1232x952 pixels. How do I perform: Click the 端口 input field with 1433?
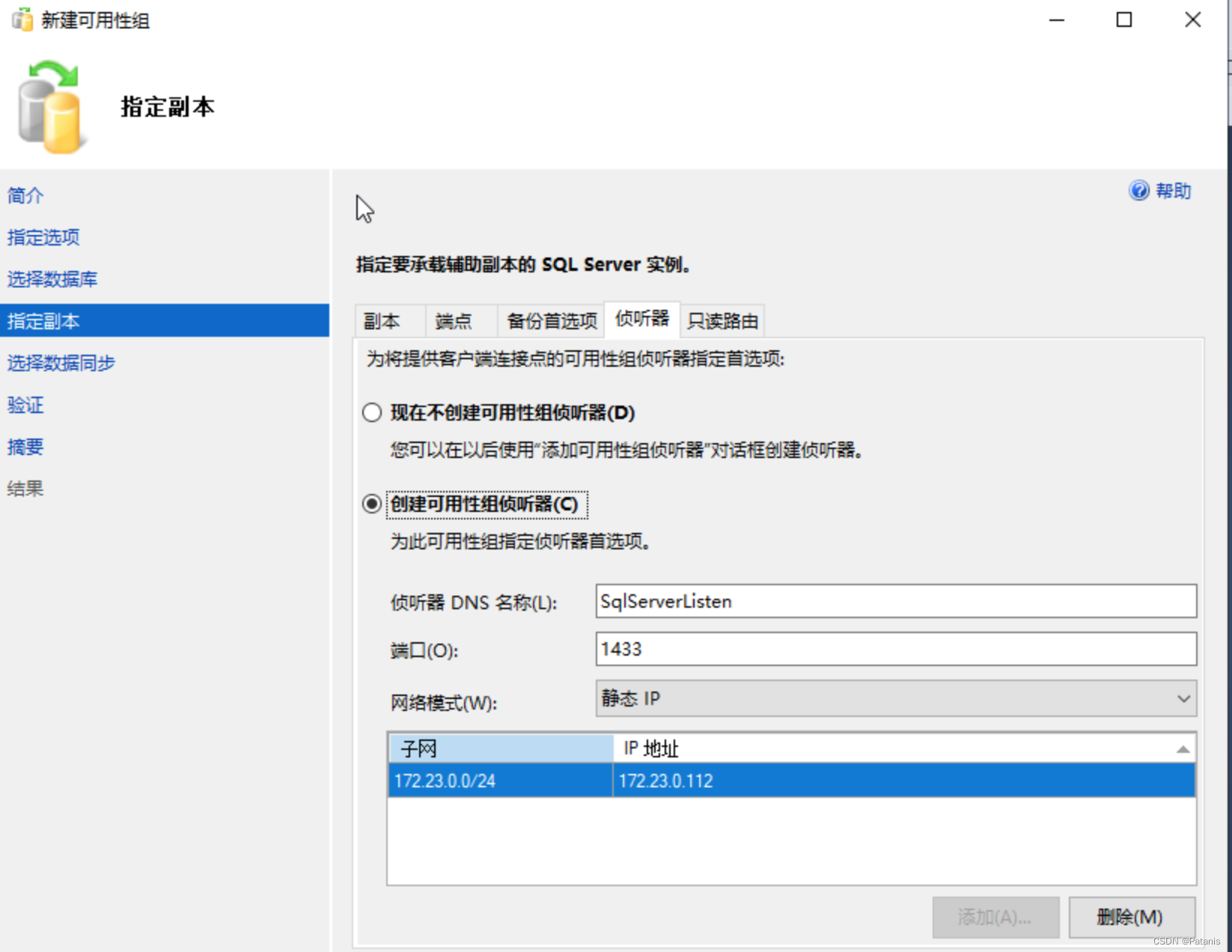tap(896, 649)
